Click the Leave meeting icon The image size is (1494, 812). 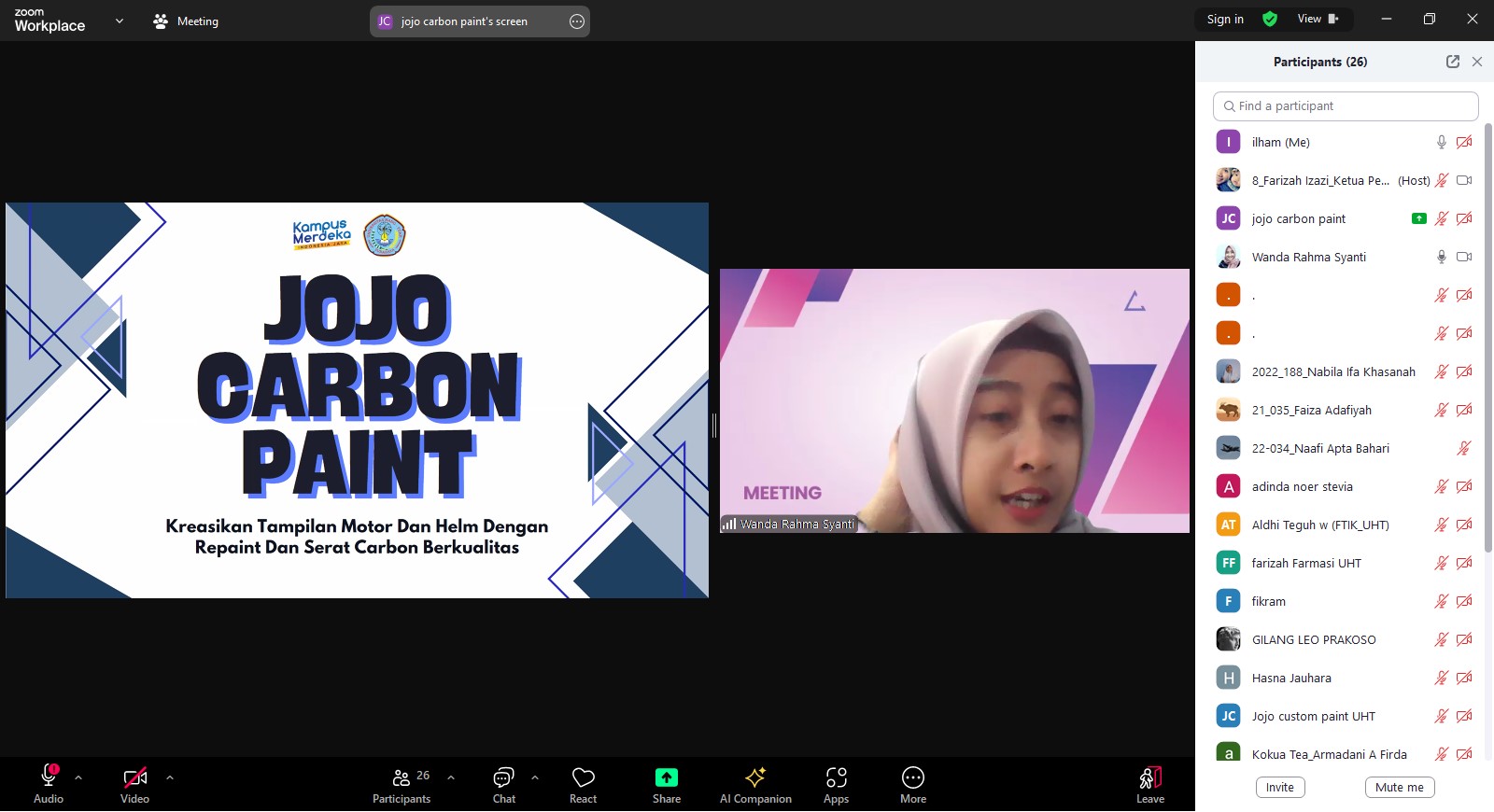[1149, 778]
